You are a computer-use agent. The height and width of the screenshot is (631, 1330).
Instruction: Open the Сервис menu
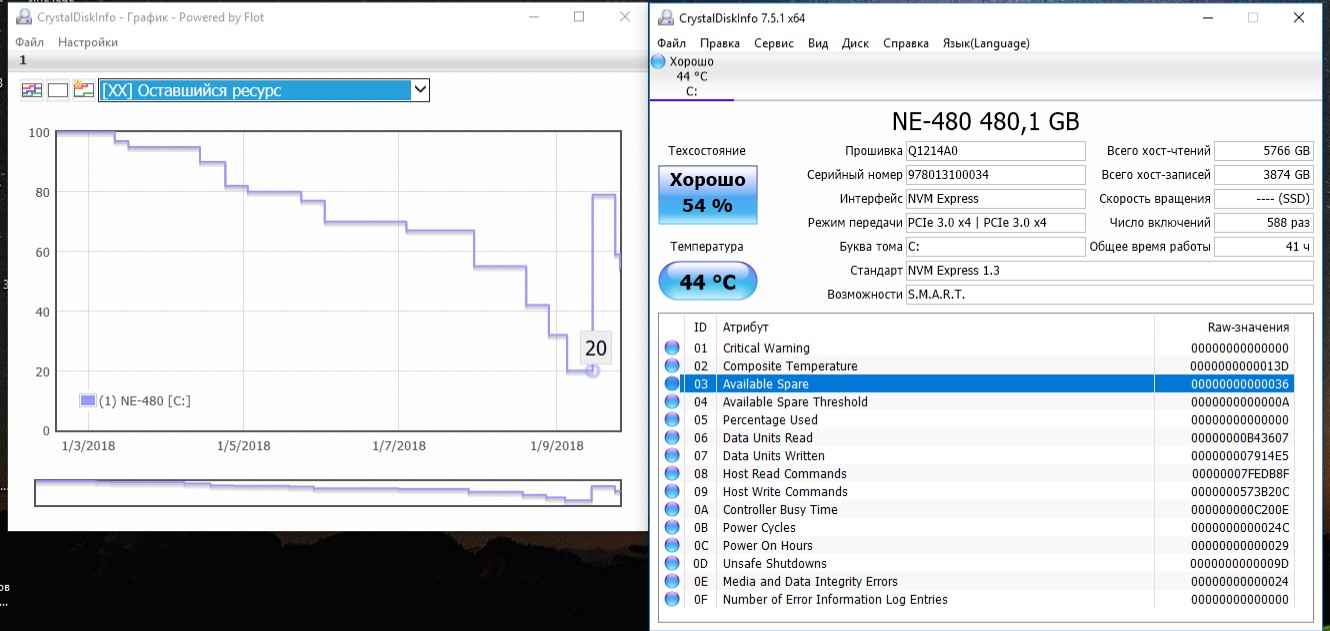click(774, 43)
